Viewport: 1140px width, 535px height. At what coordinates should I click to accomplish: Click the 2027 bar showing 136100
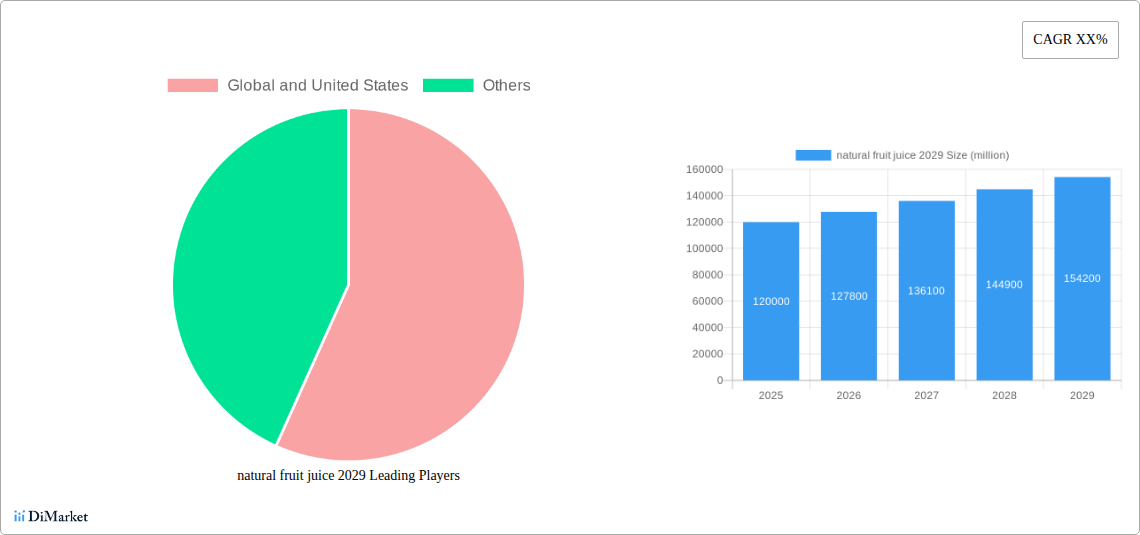pos(926,291)
